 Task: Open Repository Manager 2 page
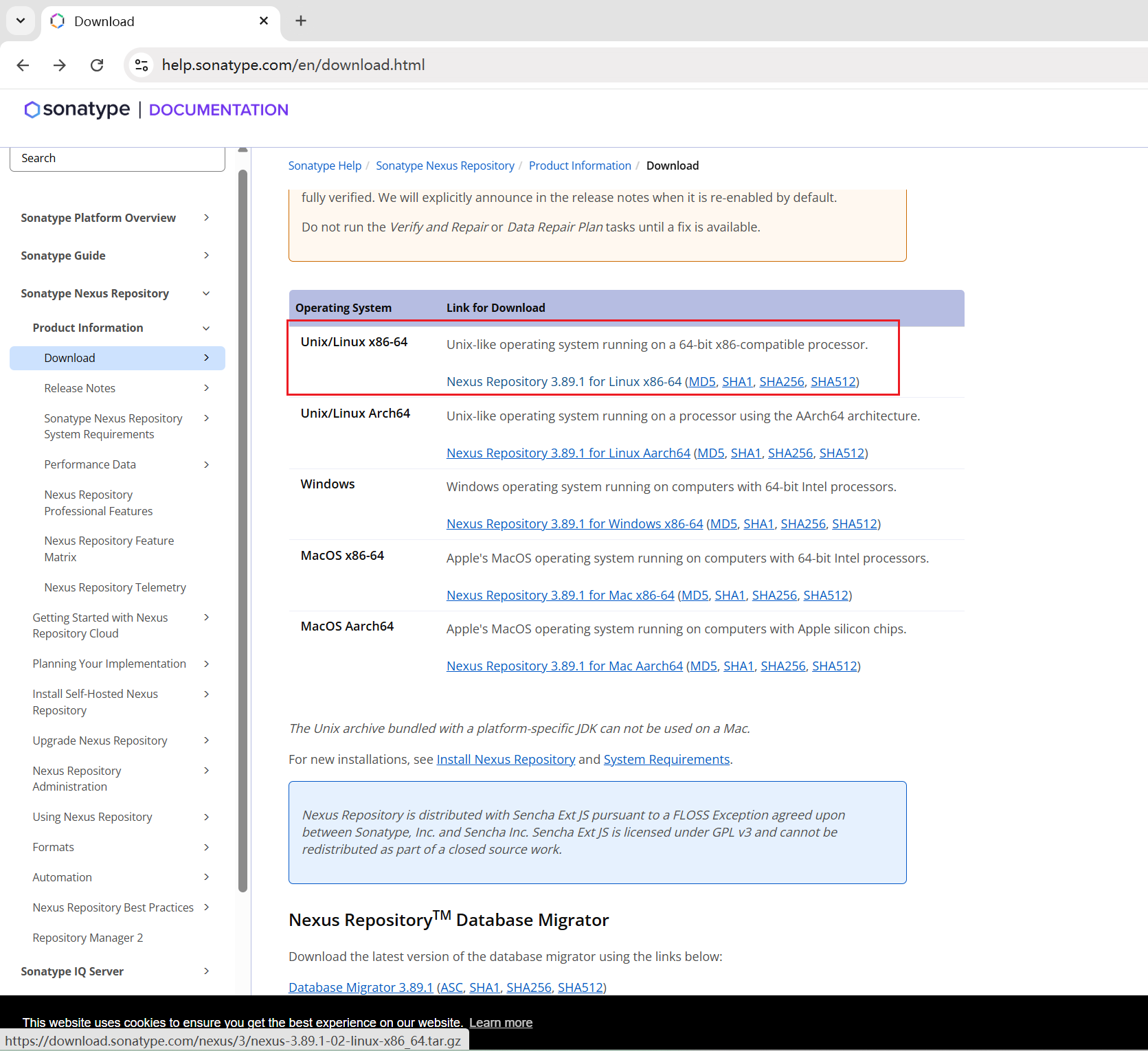87,938
